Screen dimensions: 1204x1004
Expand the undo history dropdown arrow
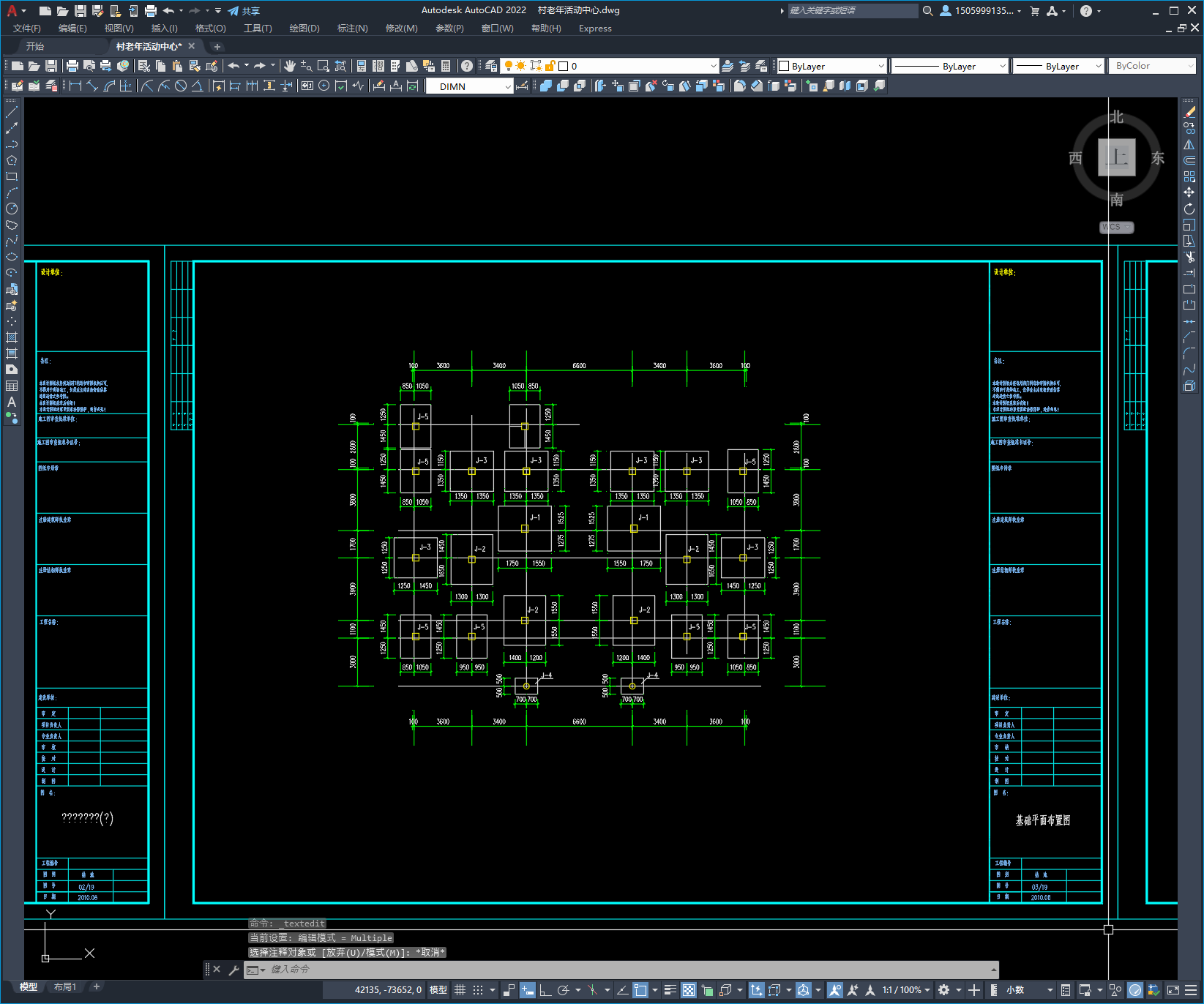tap(247, 66)
